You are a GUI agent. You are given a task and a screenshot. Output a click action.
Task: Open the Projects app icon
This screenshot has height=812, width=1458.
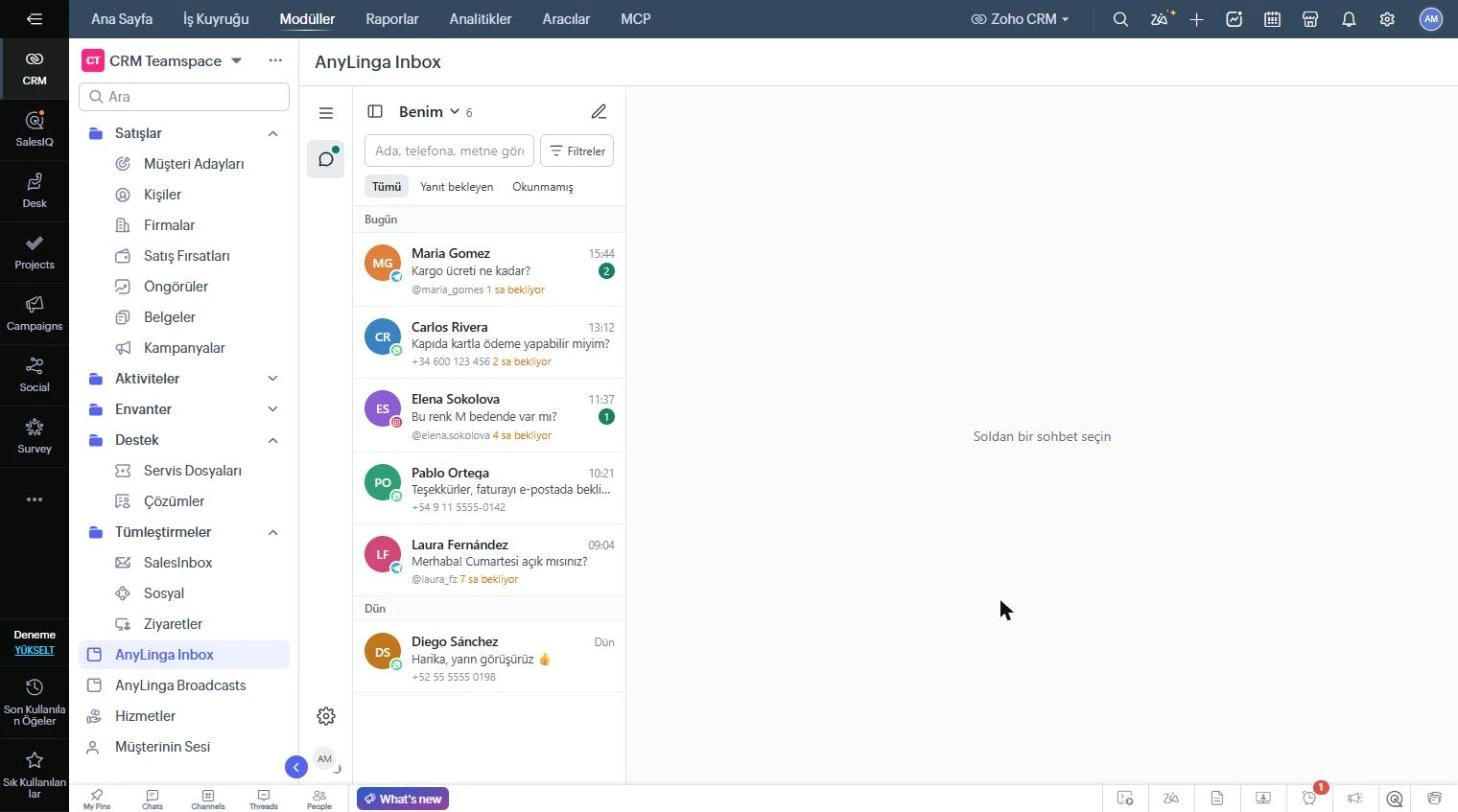(34, 252)
